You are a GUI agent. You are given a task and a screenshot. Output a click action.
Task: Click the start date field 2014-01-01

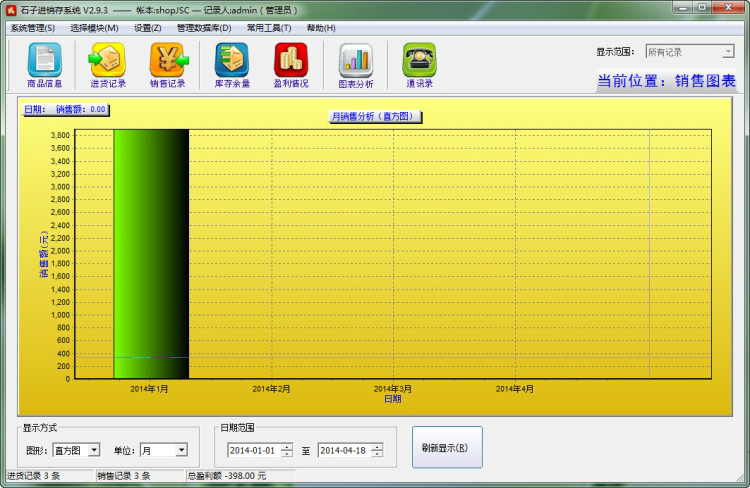[x=253, y=451]
